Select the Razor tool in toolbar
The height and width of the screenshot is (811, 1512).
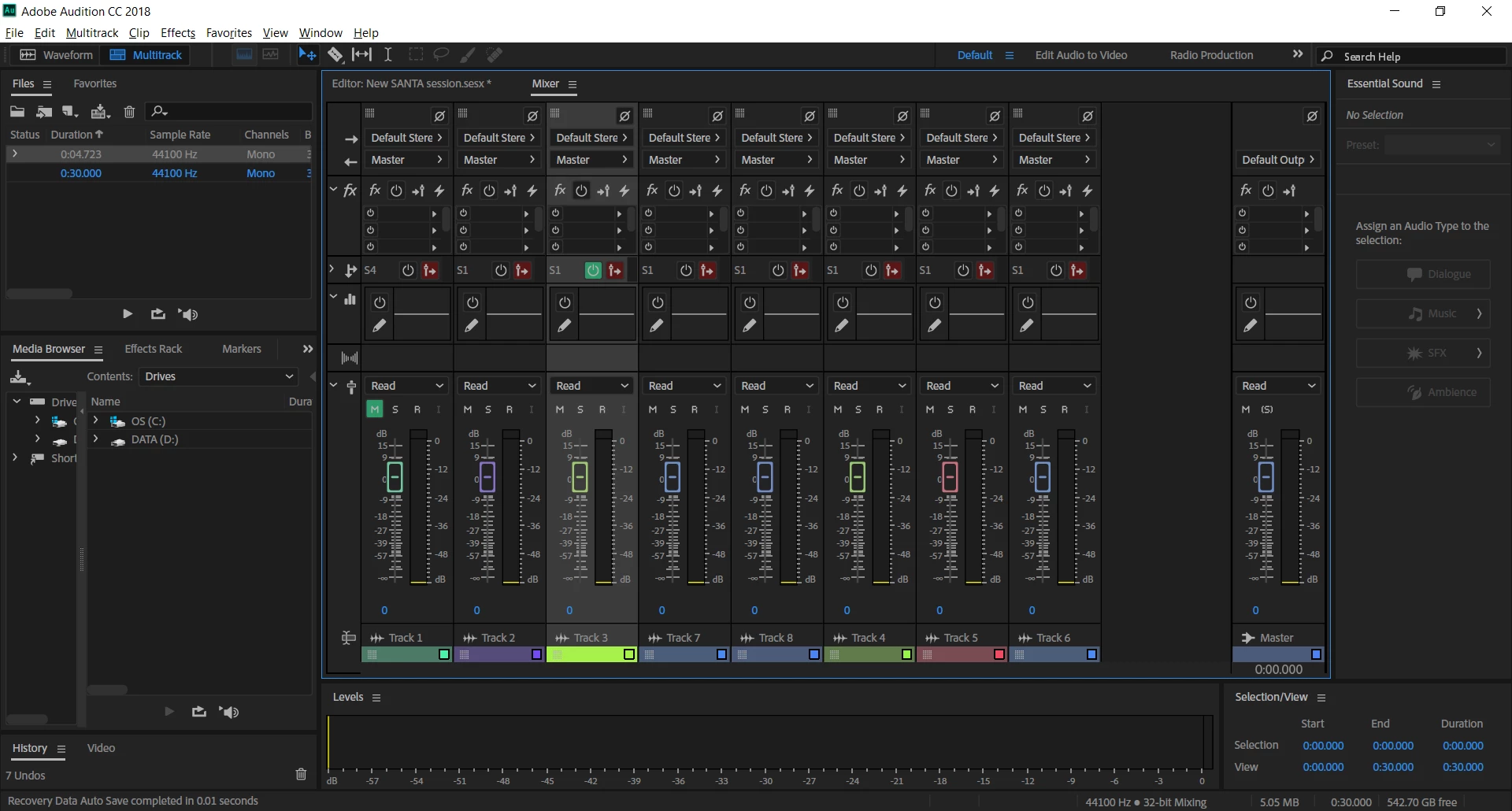tap(335, 54)
